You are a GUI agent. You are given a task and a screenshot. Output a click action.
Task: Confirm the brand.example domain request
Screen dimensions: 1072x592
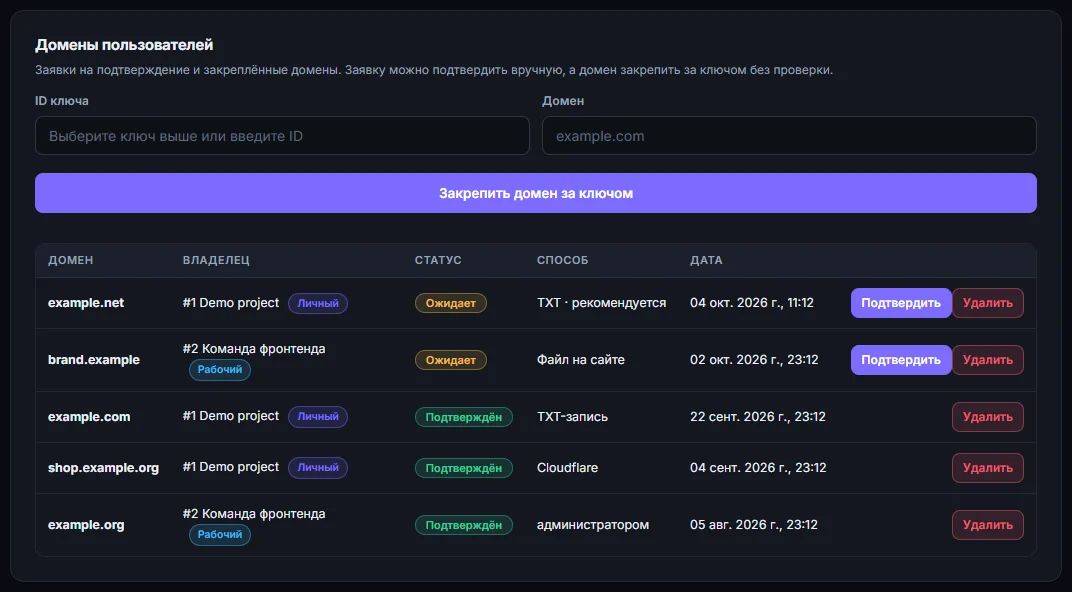tap(900, 360)
